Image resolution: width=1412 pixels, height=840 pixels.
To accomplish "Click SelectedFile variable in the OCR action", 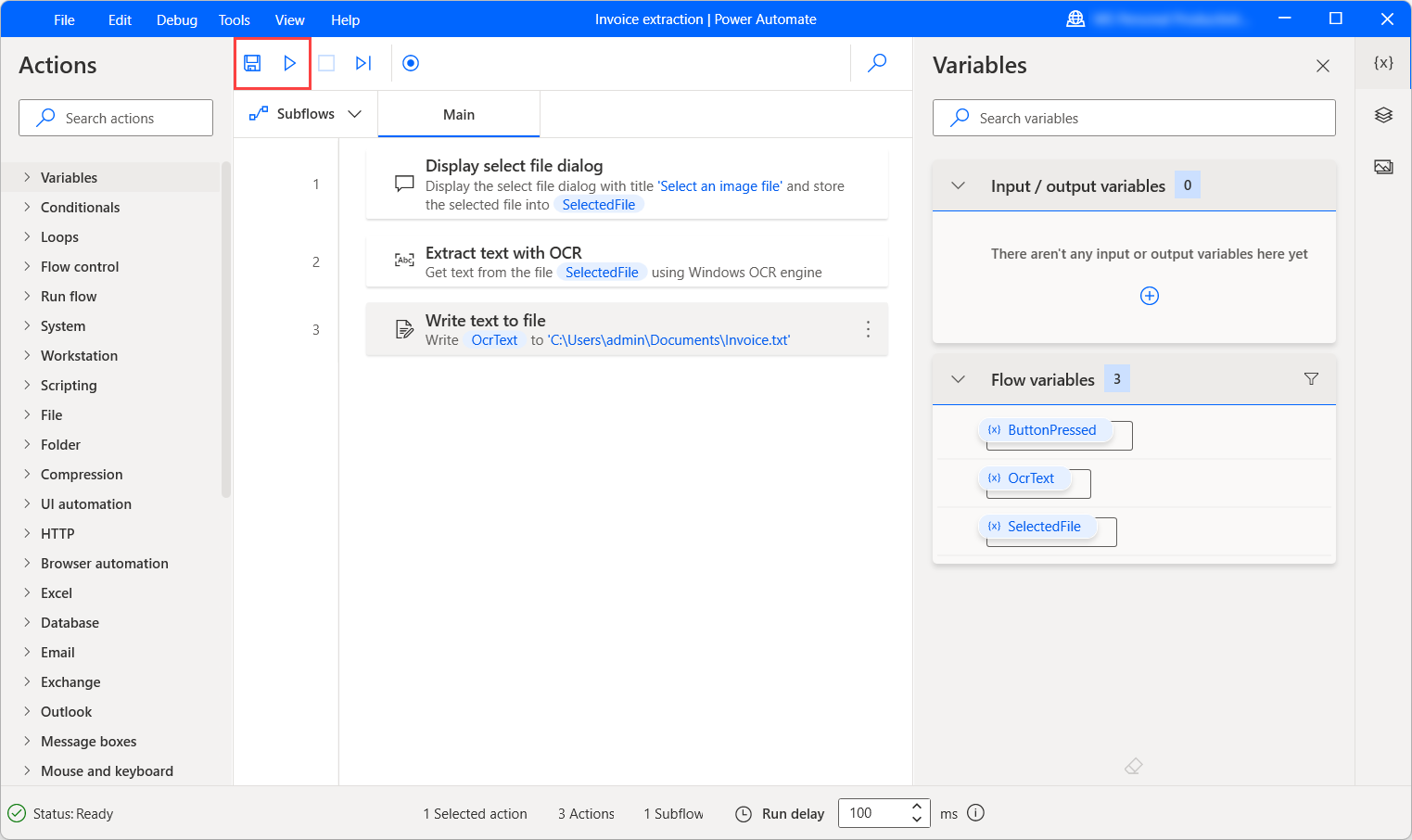I will [602, 273].
